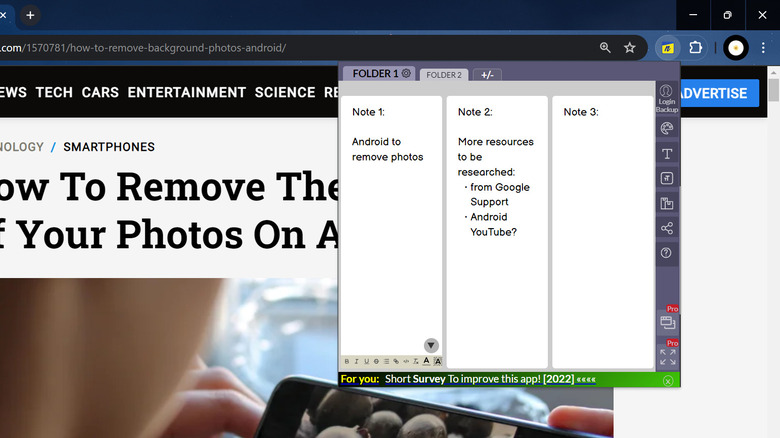Open the share icon in sidebar
Image resolution: width=780 pixels, height=438 pixels.
667,229
